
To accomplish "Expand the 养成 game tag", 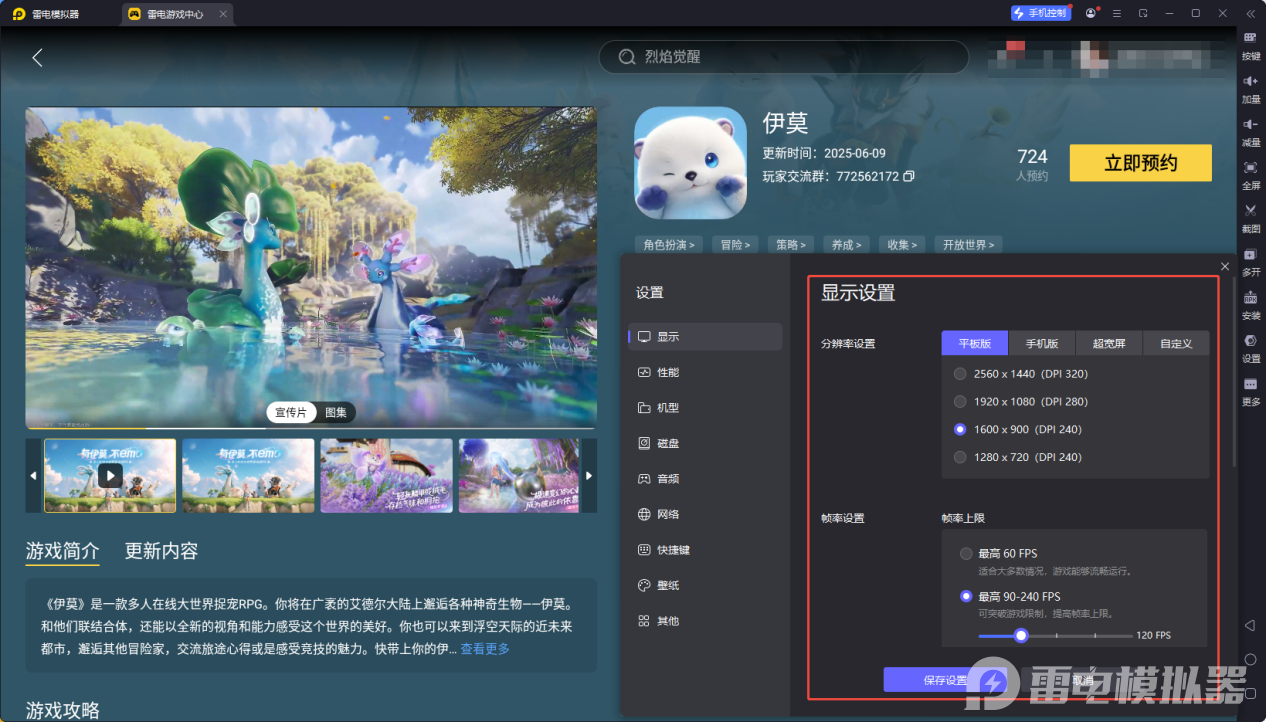I will tap(845, 244).
